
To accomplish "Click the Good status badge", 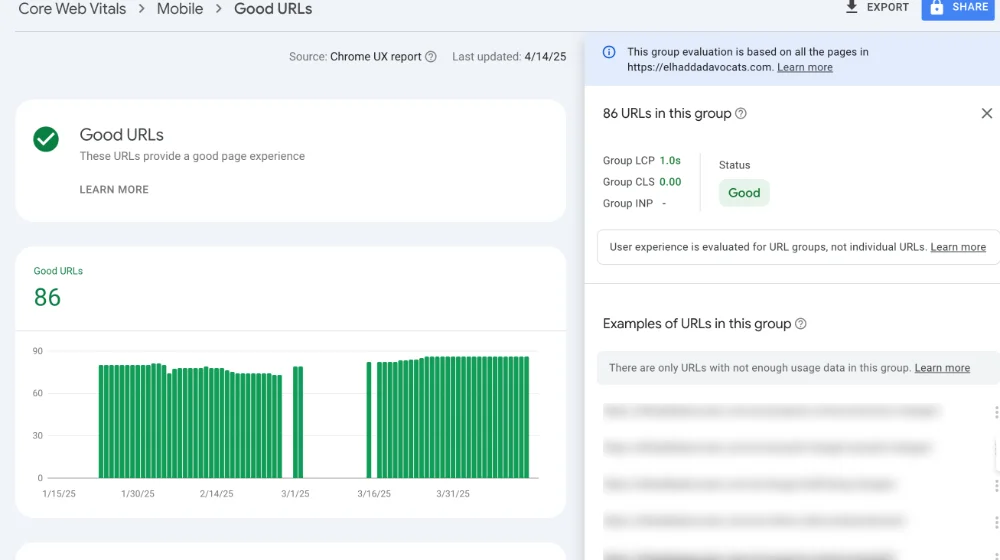I will [744, 193].
